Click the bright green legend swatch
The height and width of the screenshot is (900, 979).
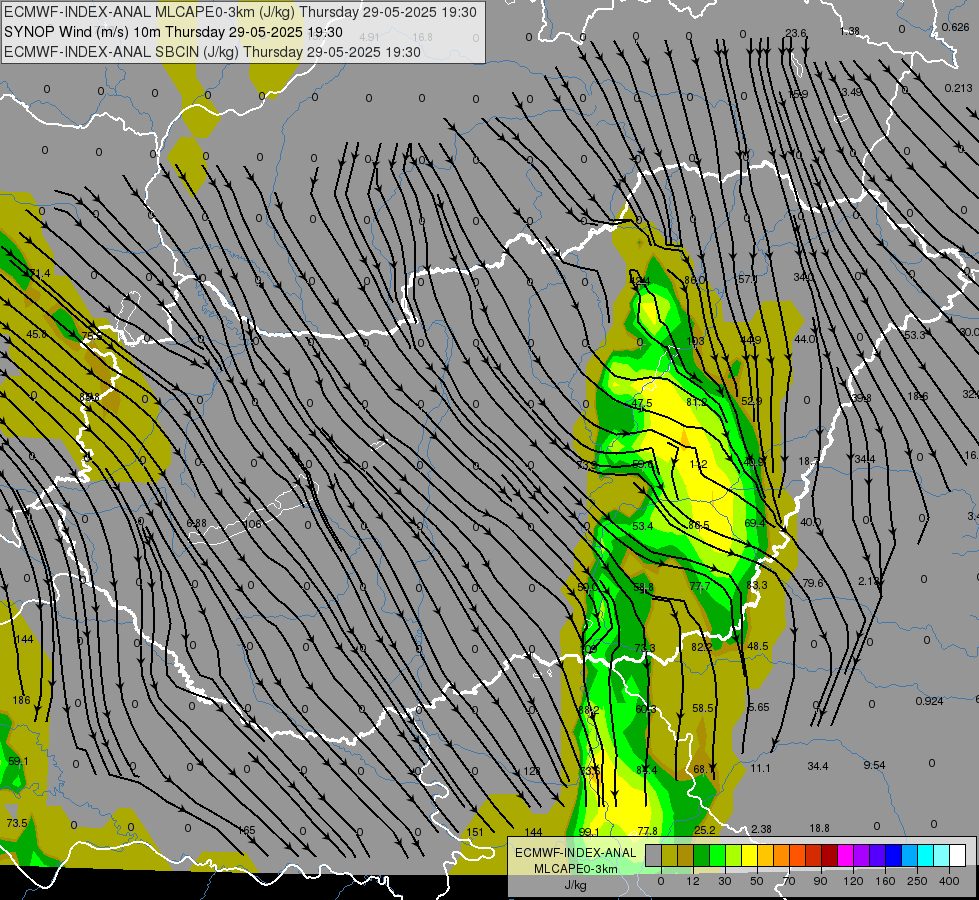coord(717,855)
